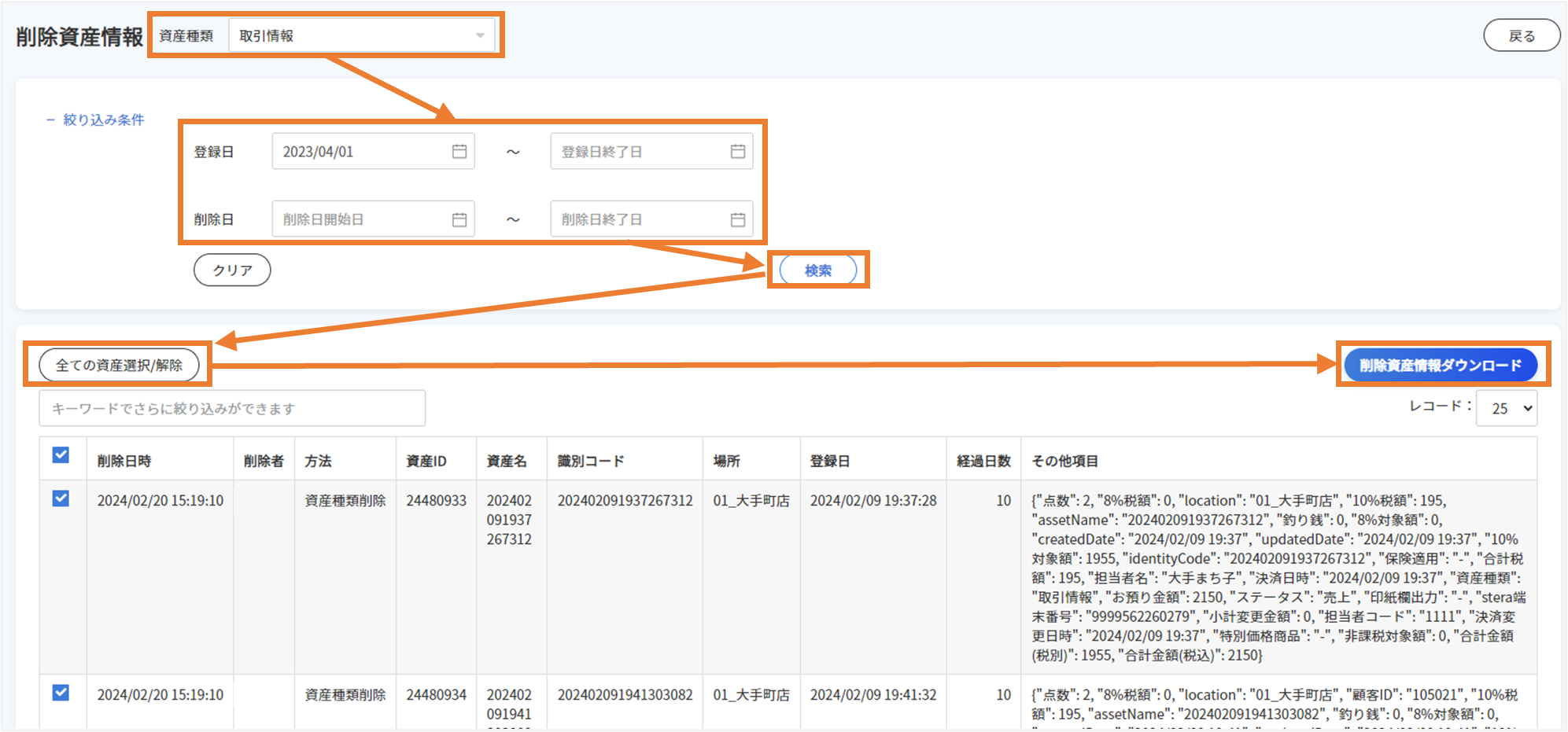Screen dimensions: 1568x732
Task: Uncheck the row for asset ID 24480933
Action: (x=61, y=498)
